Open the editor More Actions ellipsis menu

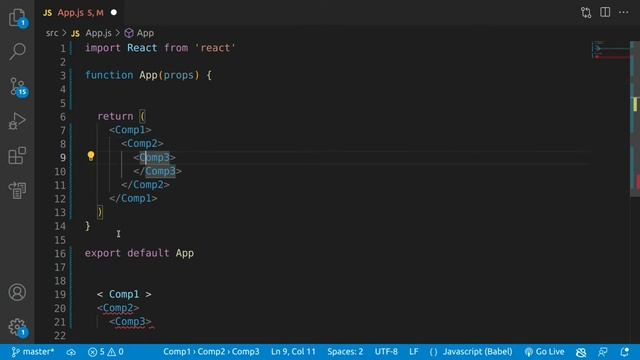(624, 12)
